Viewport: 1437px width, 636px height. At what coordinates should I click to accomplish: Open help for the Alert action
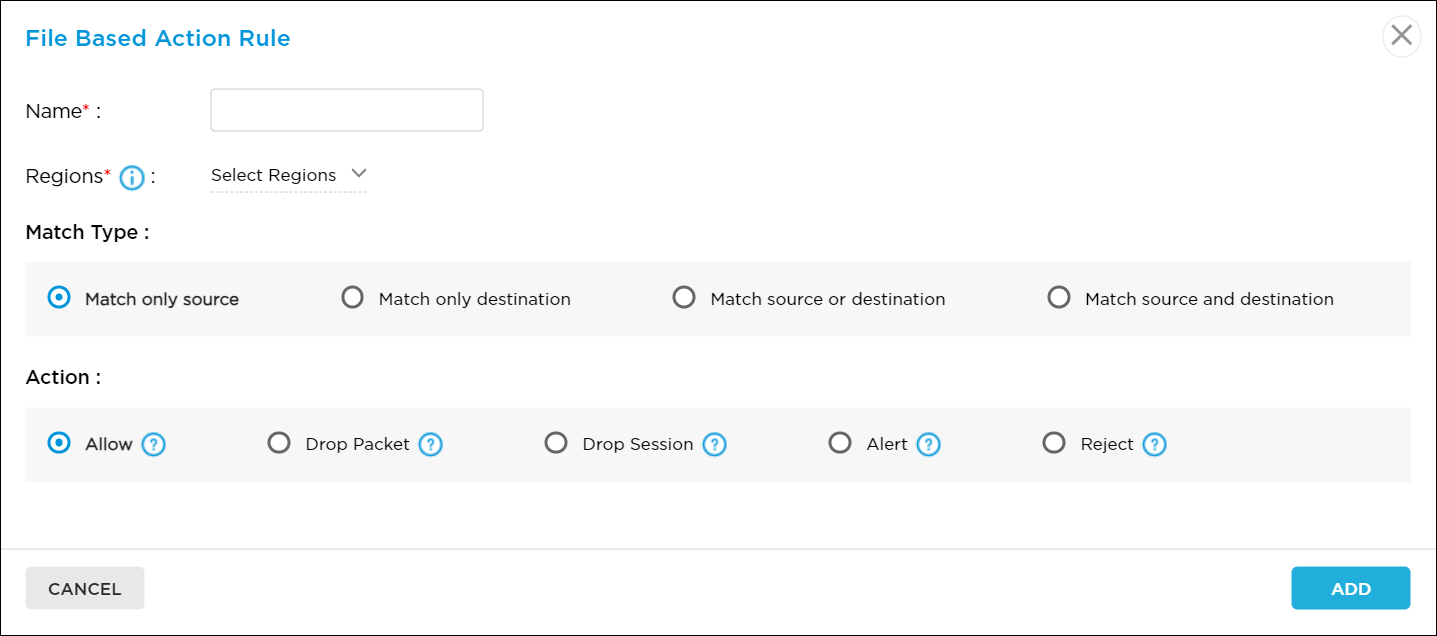tap(927, 443)
